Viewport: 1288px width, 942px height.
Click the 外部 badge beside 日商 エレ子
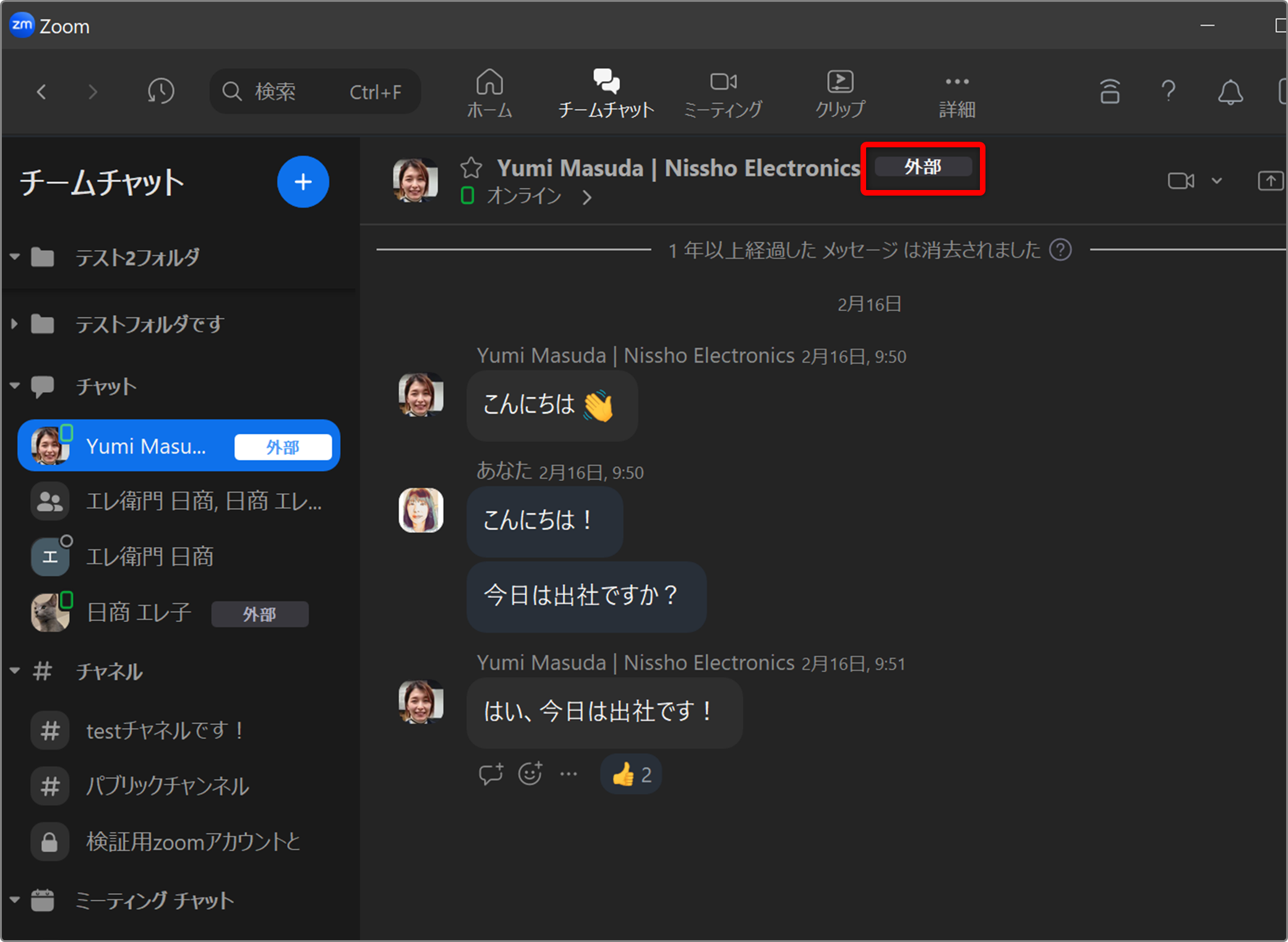click(260, 614)
